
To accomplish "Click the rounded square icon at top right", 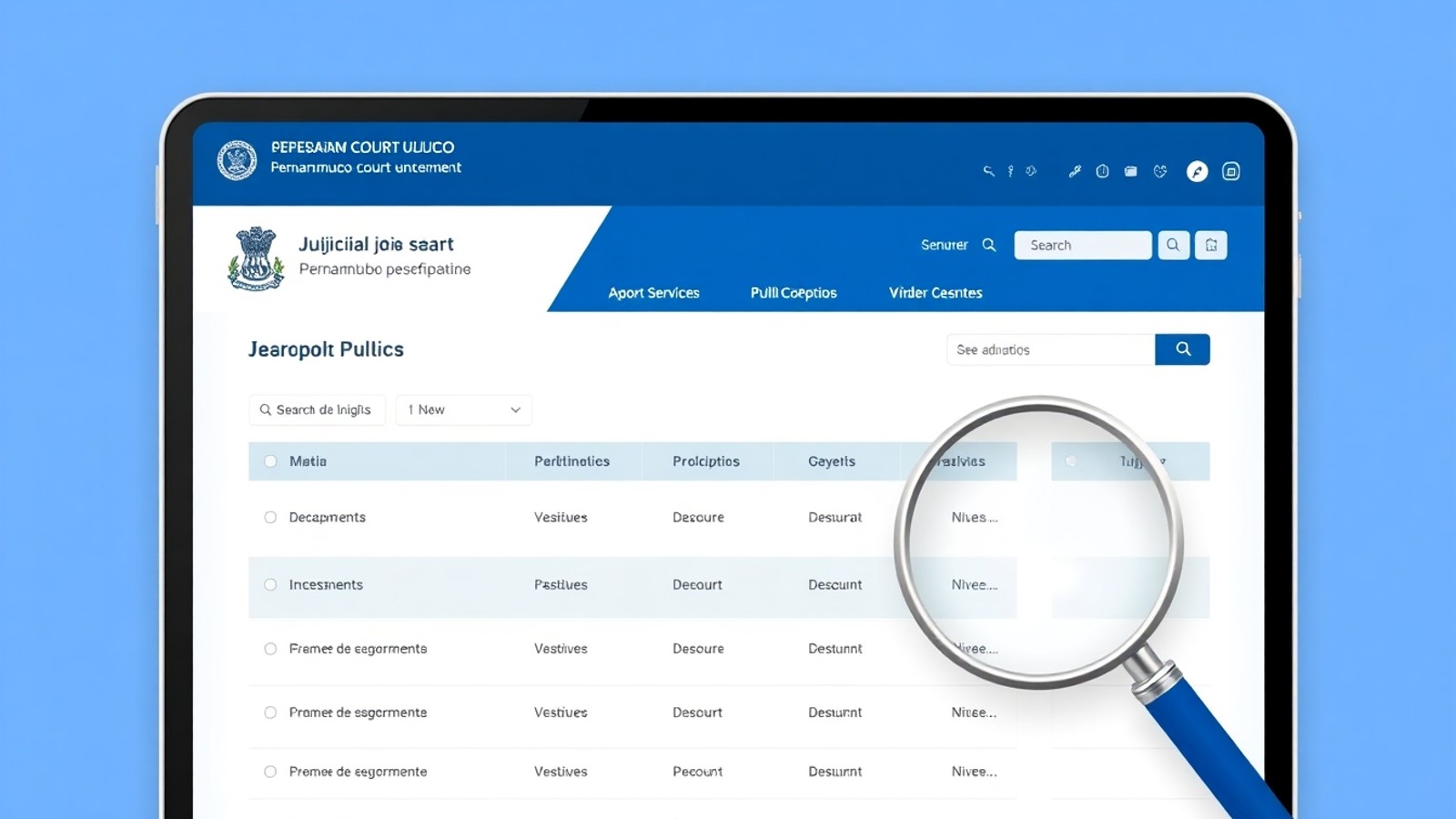I will tap(1231, 171).
